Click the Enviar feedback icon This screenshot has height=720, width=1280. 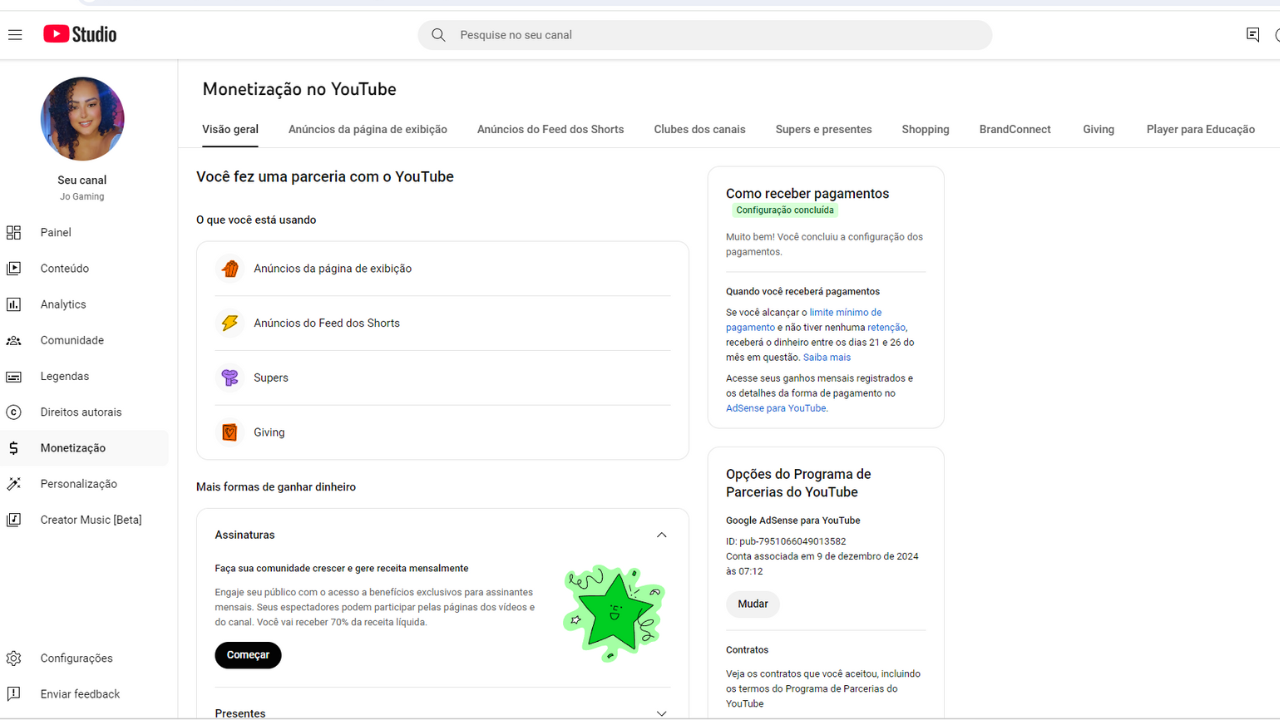click(14, 695)
